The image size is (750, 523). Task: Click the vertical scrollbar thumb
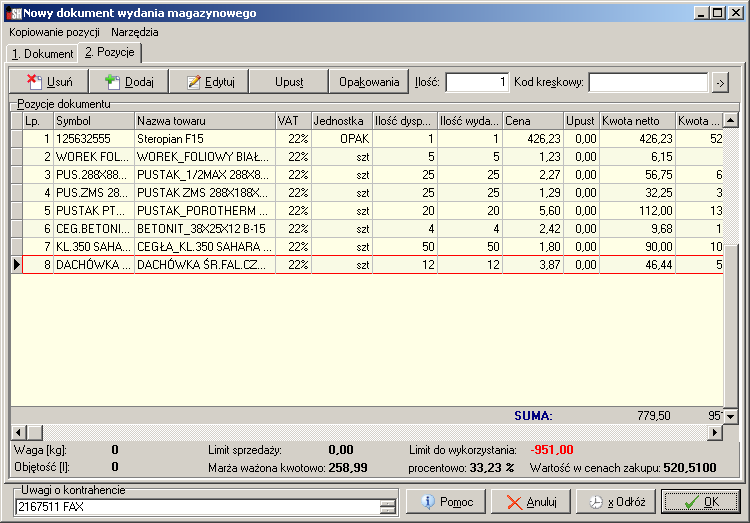click(731, 325)
